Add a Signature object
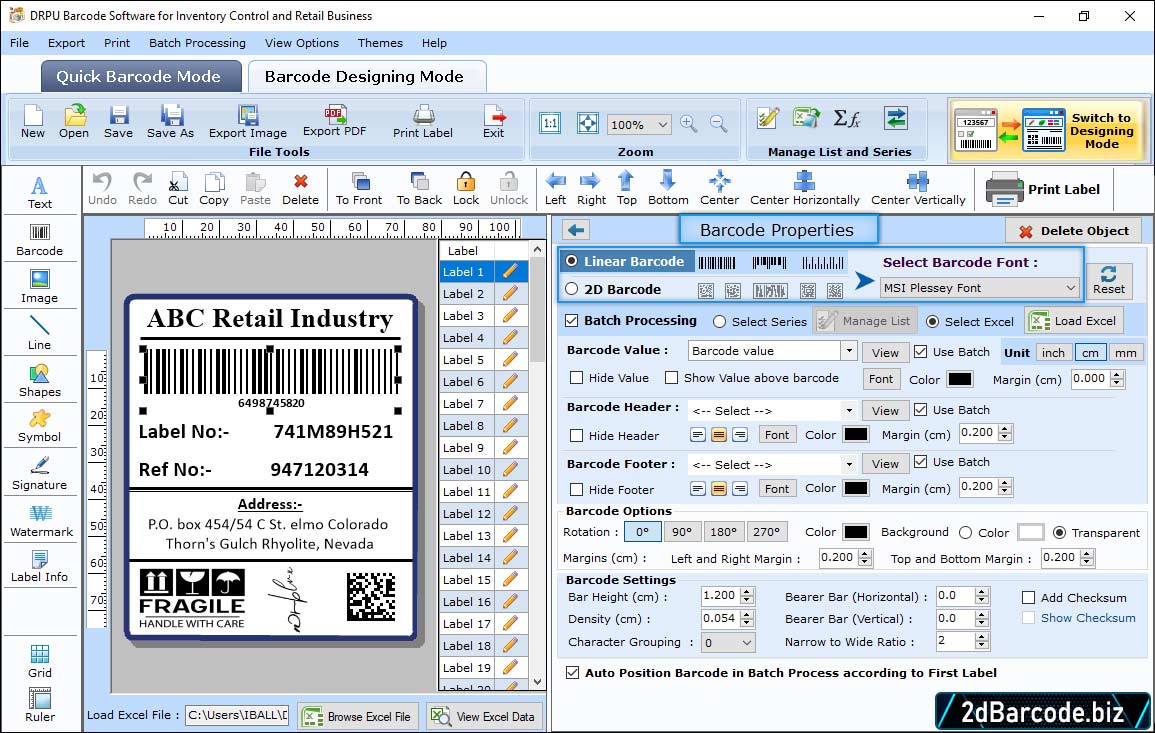Viewport: 1155px width, 733px height. [40, 474]
